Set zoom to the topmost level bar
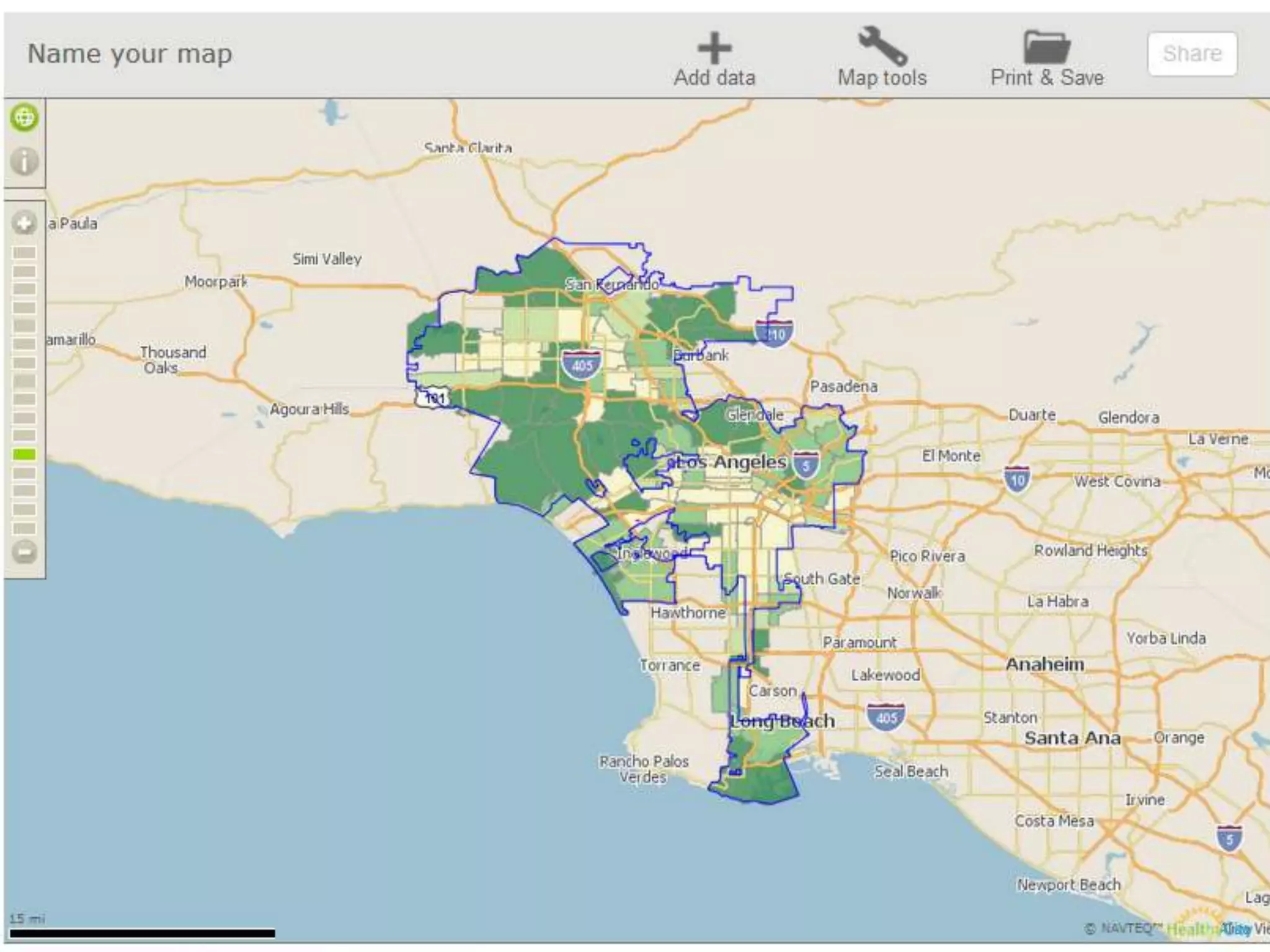 coord(24,252)
